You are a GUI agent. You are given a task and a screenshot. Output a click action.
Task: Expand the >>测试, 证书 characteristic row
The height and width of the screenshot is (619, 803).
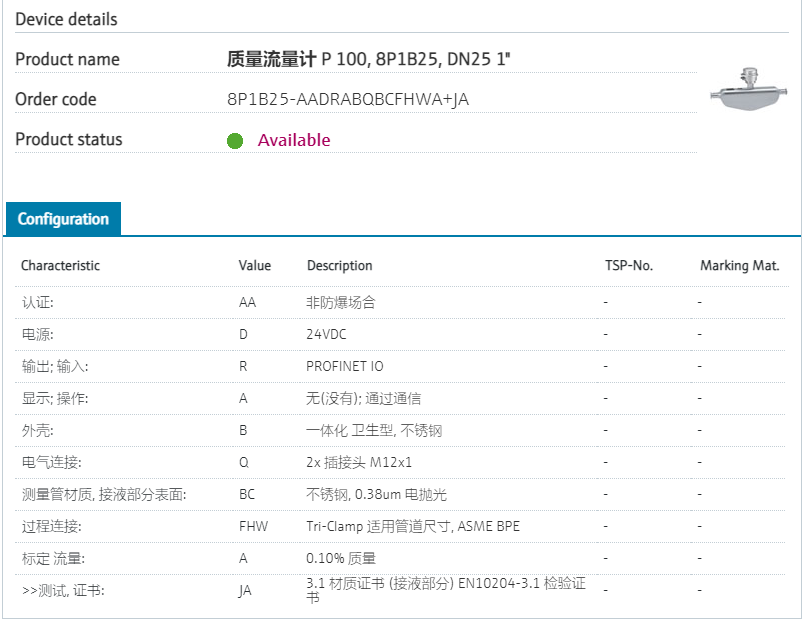point(63,590)
